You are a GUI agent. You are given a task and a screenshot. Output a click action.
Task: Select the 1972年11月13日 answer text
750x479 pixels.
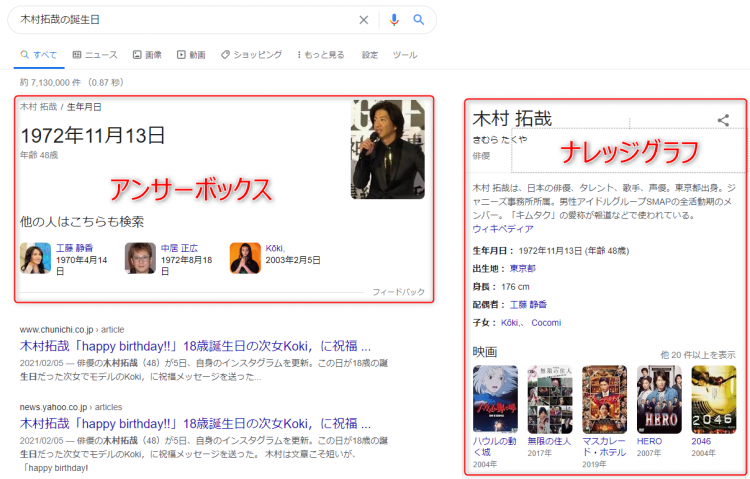point(93,135)
